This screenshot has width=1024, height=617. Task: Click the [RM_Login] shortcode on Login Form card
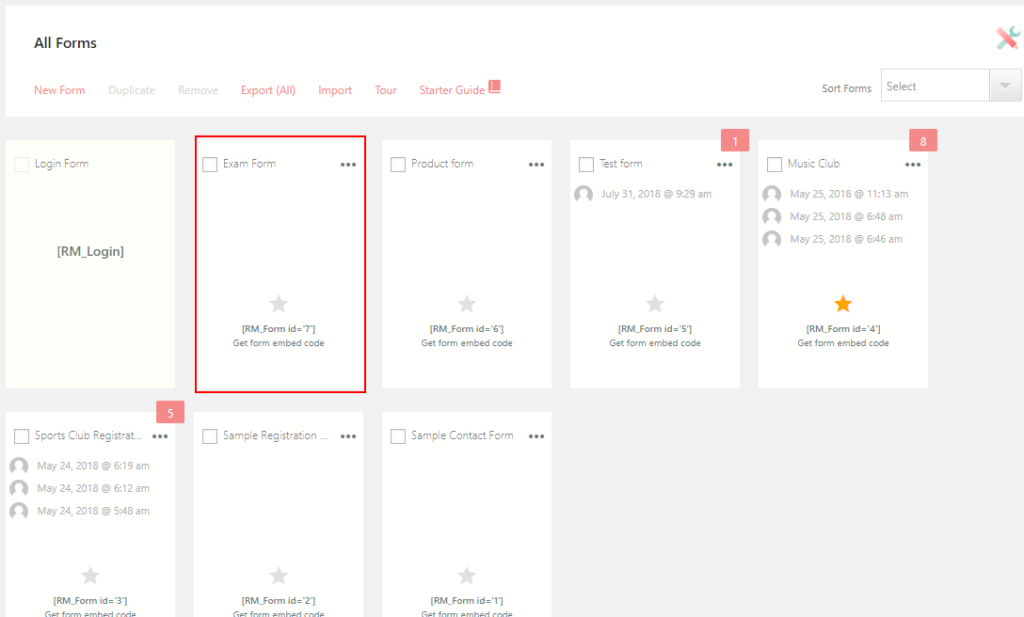click(x=90, y=252)
